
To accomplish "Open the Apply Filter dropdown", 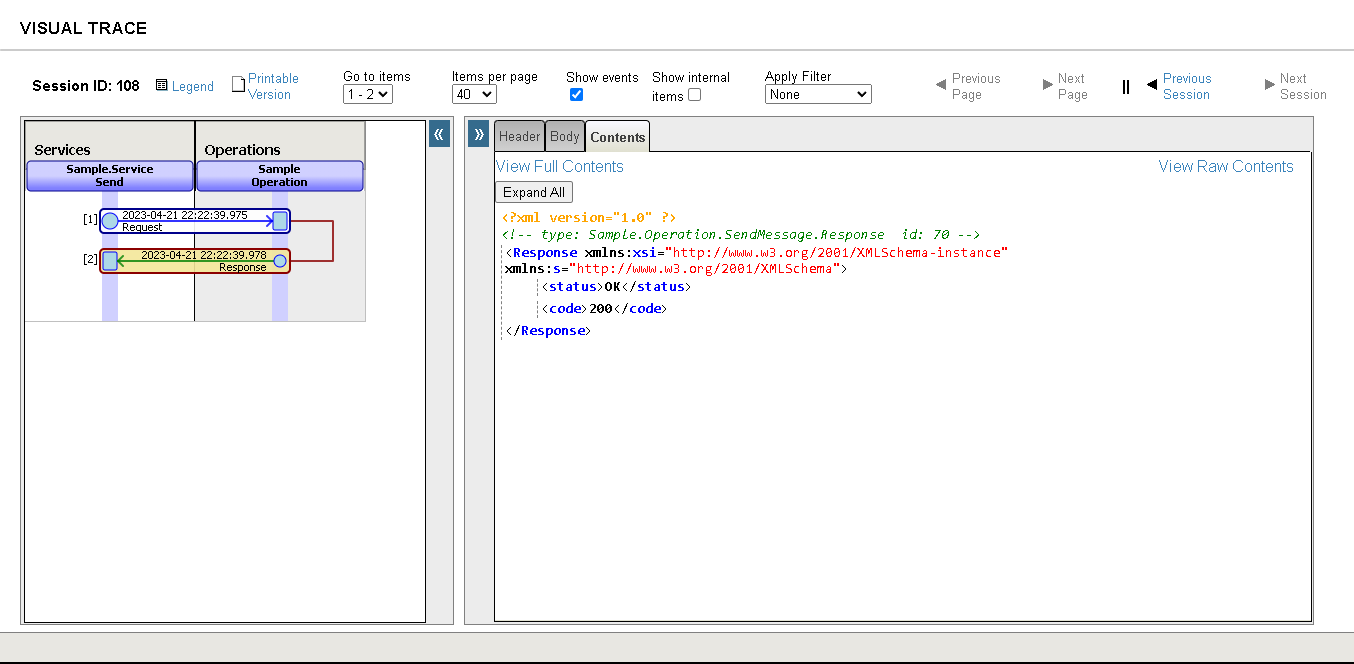I will coord(818,94).
